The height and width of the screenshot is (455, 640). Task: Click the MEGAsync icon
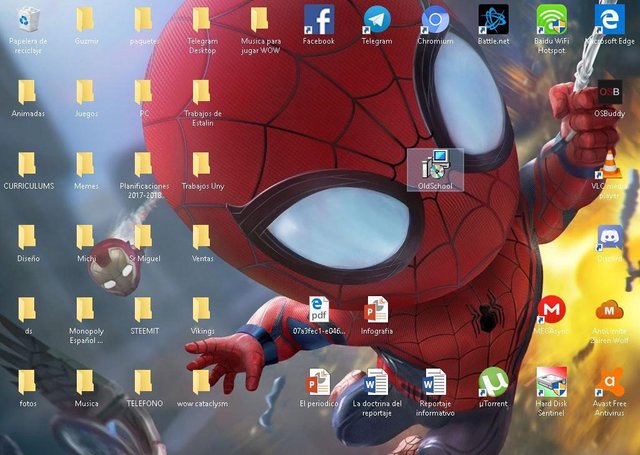pos(551,310)
